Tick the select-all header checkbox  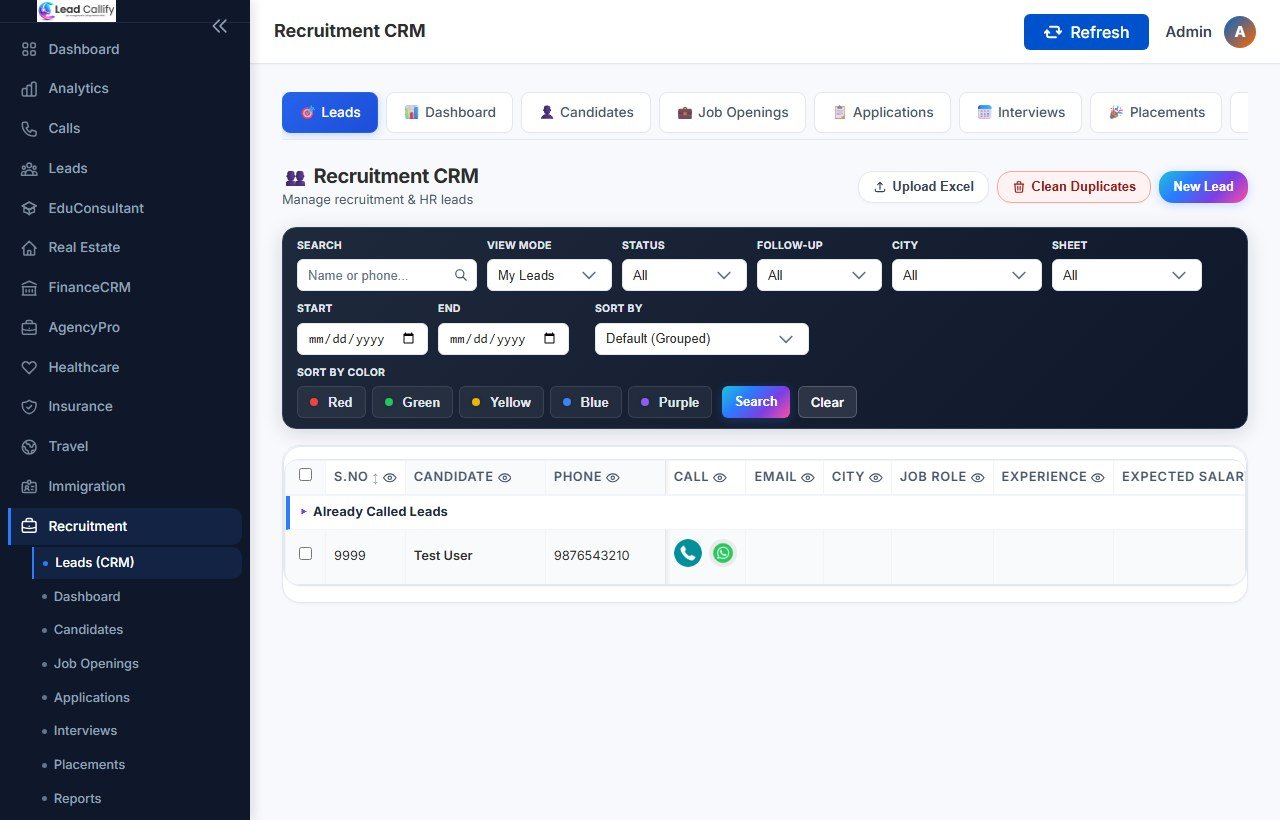(306, 475)
